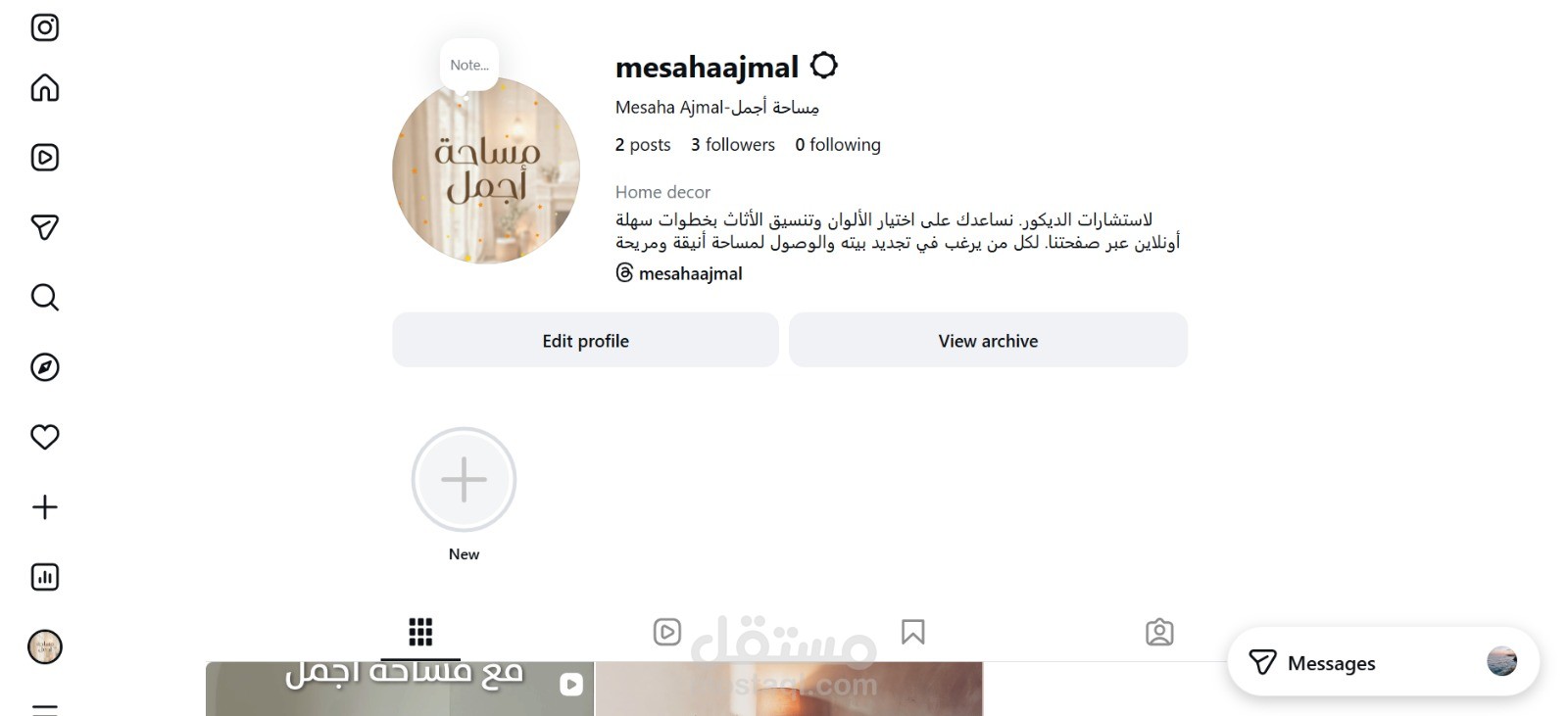Go to the Home feed icon
This screenshot has width=1568, height=716.
pos(45,88)
